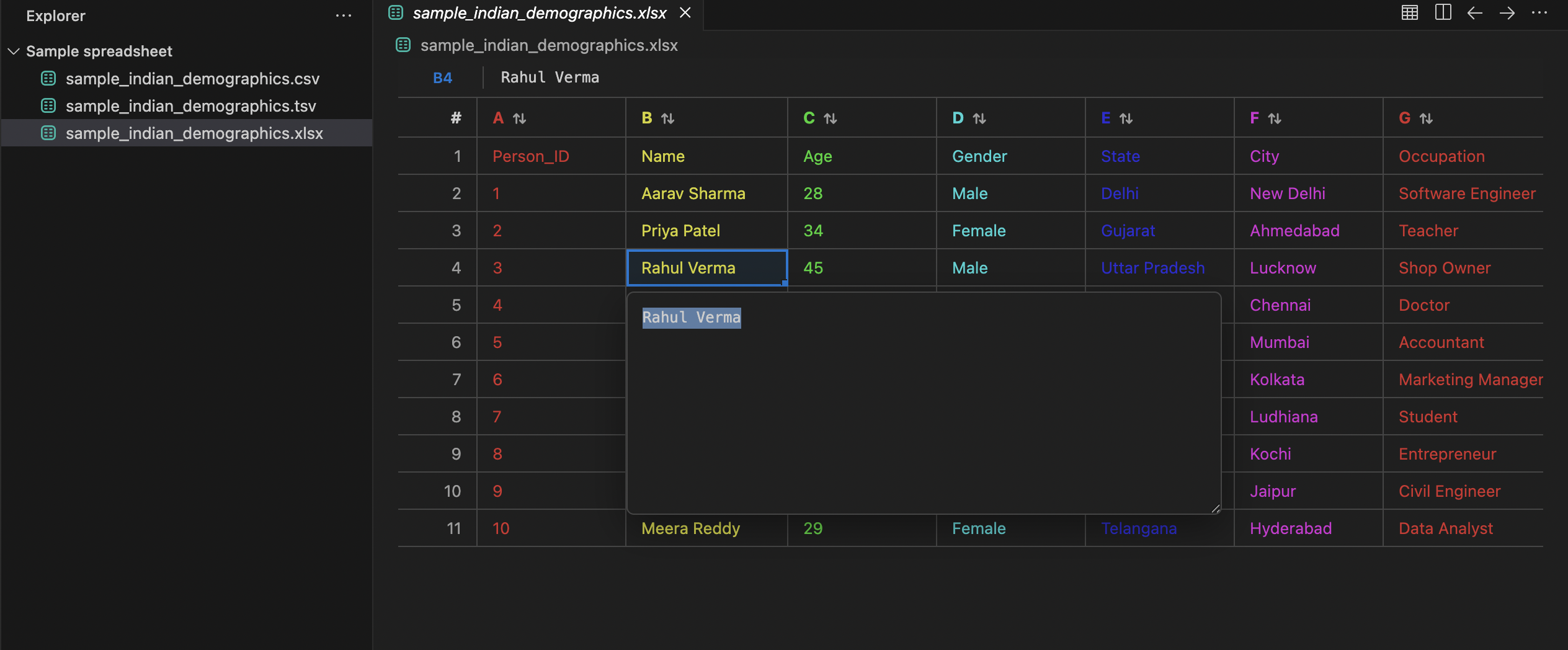Sort column B using its sort arrows

click(668, 118)
